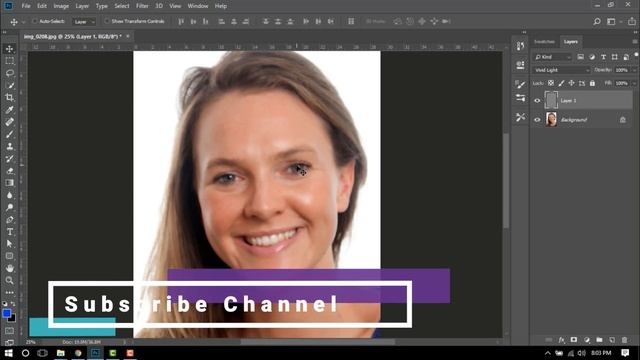Select the Quick Selection tool
Screen dimensions: 640x360
(9, 85)
